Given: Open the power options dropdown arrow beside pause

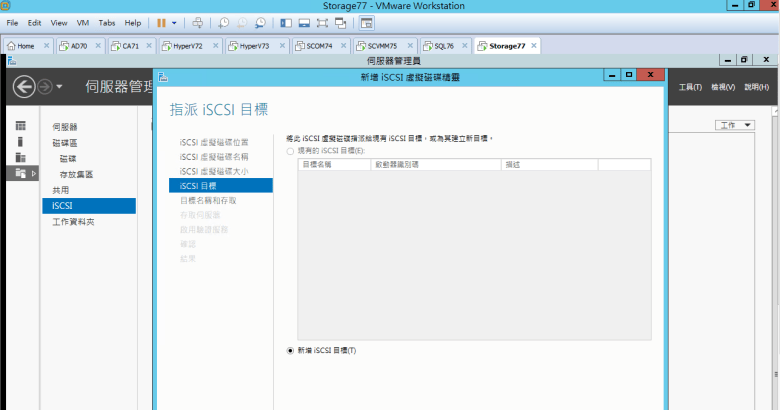Looking at the screenshot, I should click(x=175, y=22).
